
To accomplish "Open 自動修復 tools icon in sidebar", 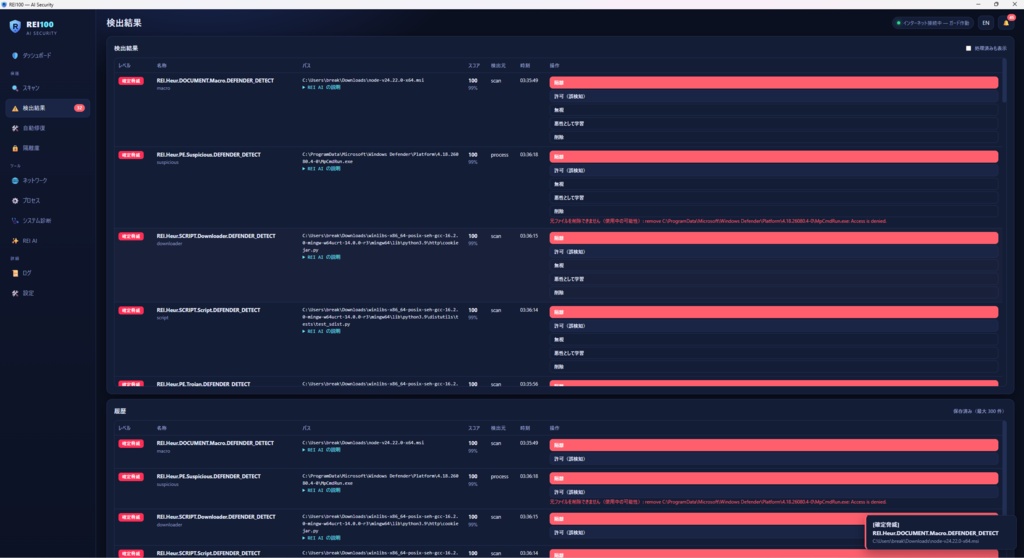I will 15,128.
